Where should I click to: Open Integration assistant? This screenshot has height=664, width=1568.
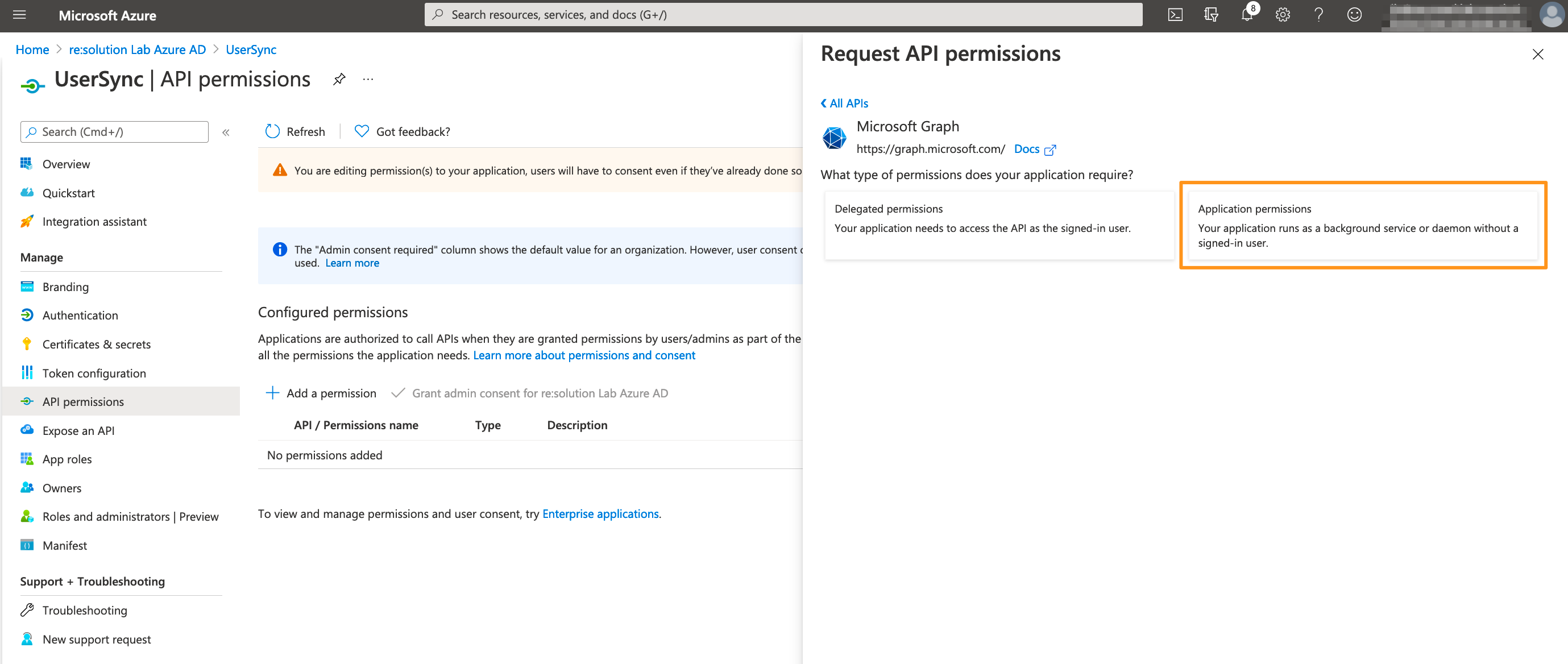pyautogui.click(x=94, y=222)
